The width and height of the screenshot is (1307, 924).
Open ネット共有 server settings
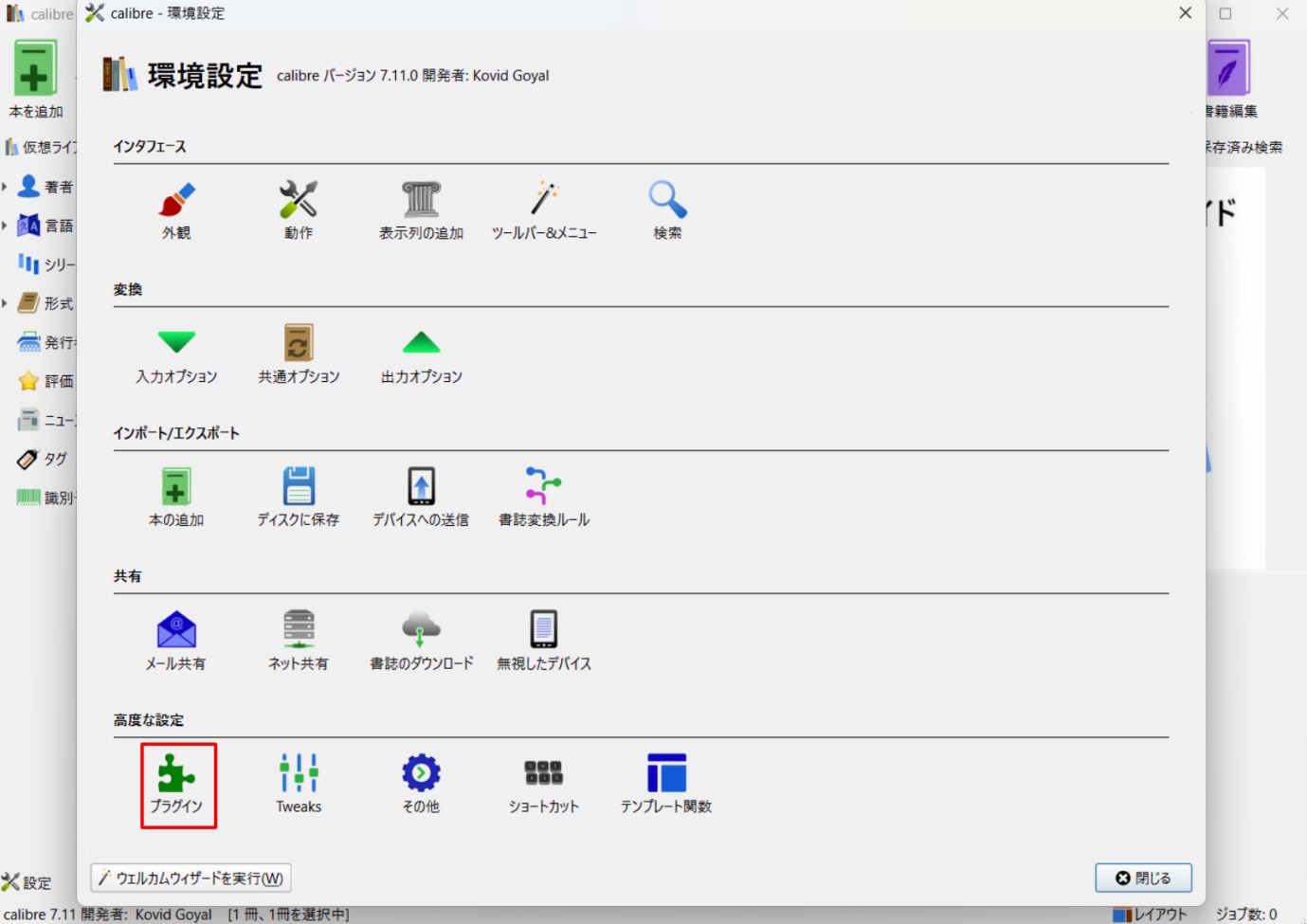coord(299,642)
